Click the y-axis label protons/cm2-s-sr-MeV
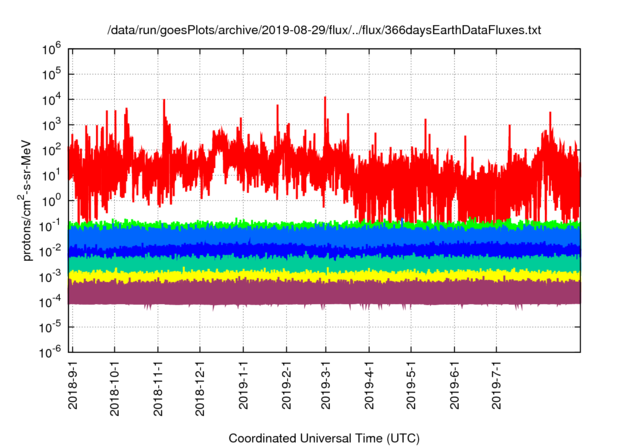 [x=26, y=200]
